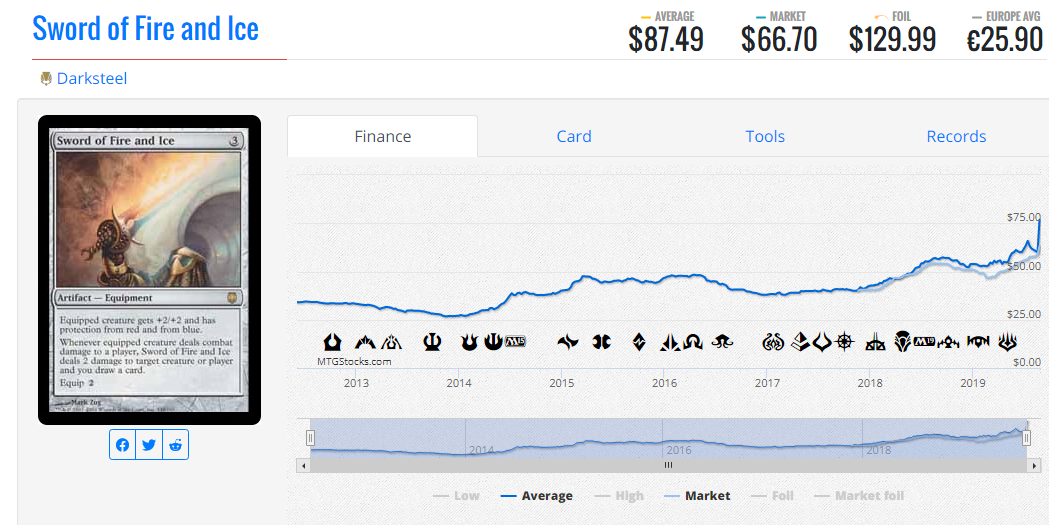This screenshot has height=525, width=1049.
Task: Click the Average price $87.49
Action: coord(666,39)
